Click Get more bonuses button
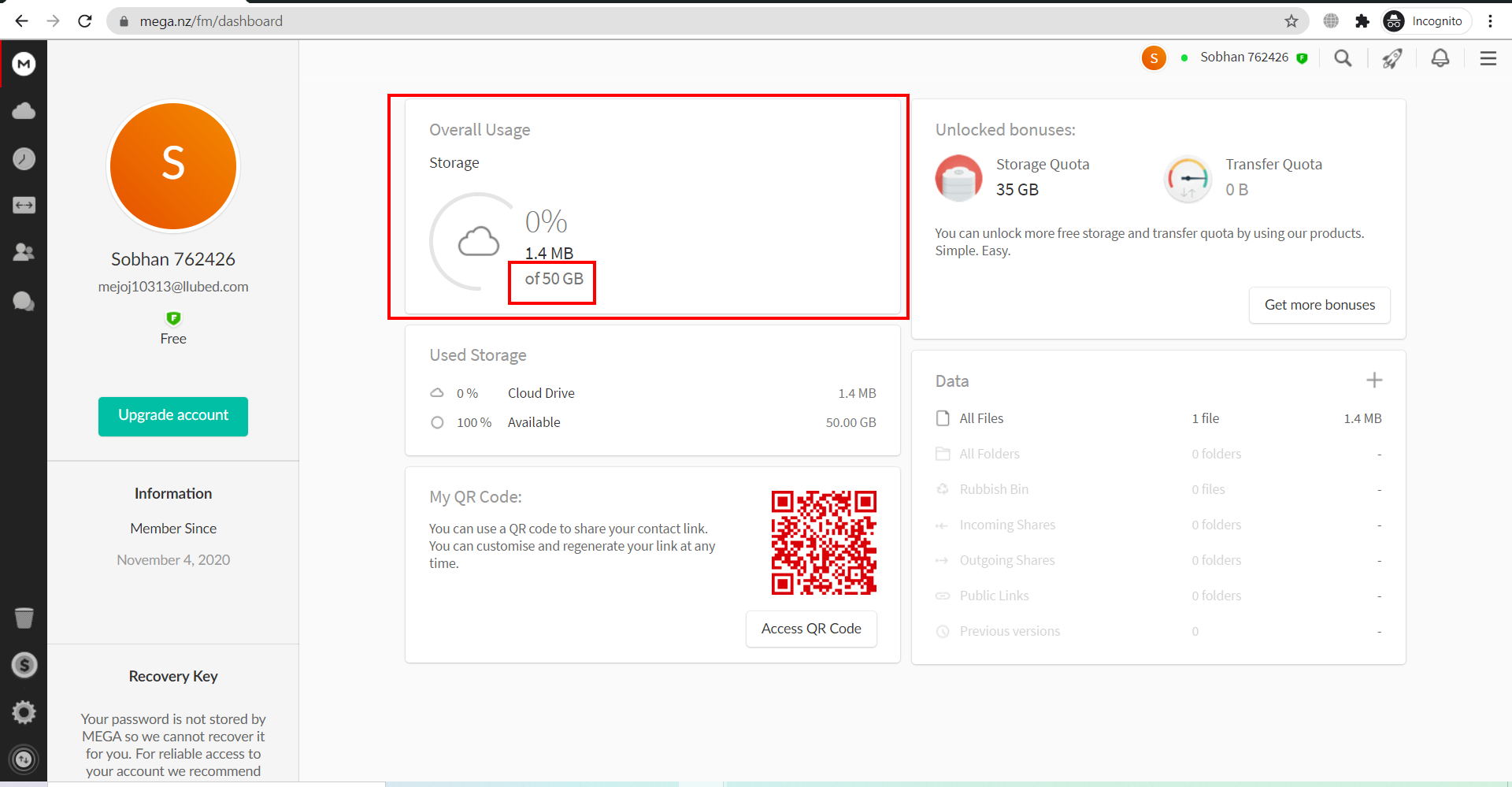Viewport: 1512px width, 787px height. [x=1320, y=305]
